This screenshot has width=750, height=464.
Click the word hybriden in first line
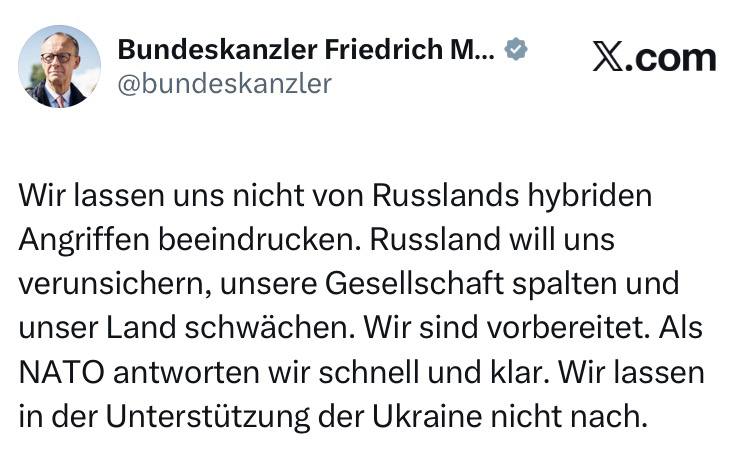pyautogui.click(x=590, y=196)
